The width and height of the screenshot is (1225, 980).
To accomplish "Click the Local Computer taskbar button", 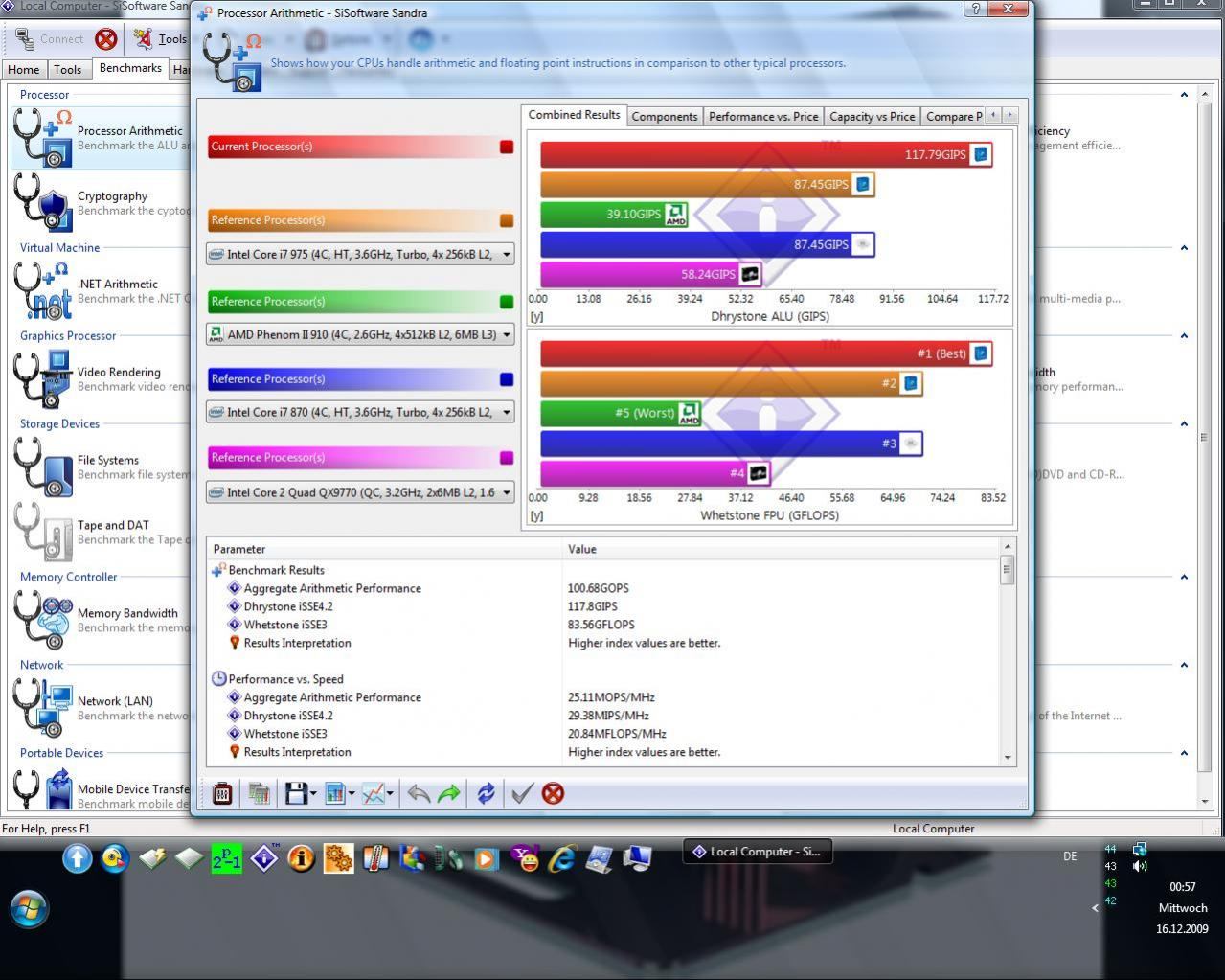I will [x=758, y=852].
